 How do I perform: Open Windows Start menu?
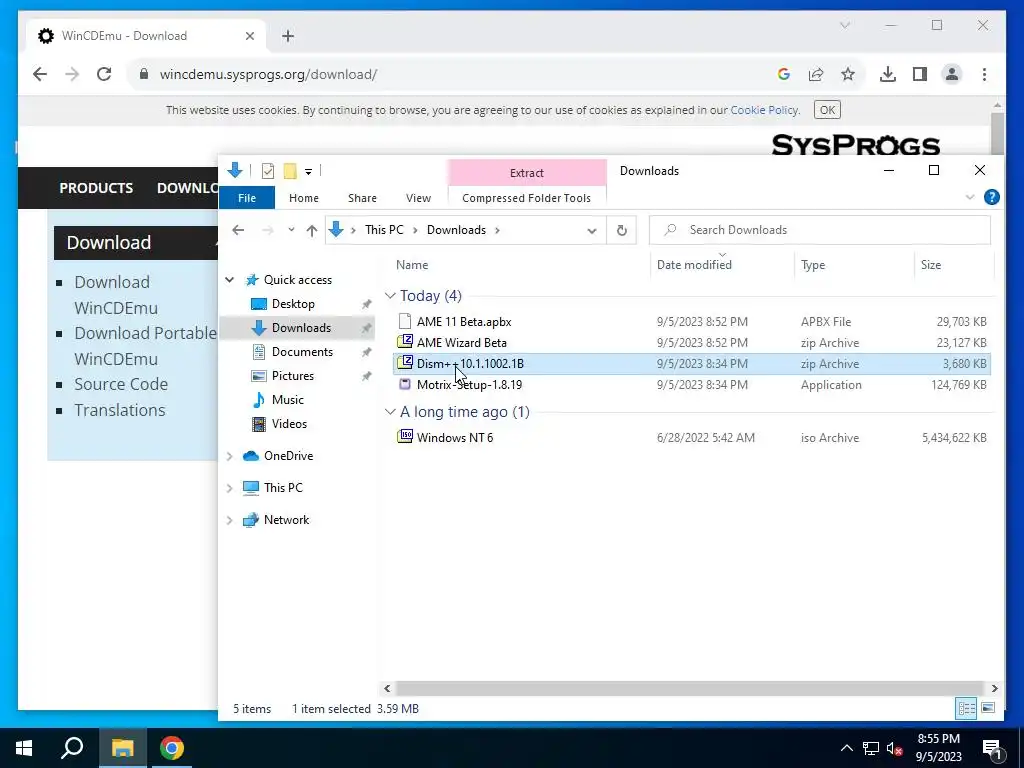(24, 748)
